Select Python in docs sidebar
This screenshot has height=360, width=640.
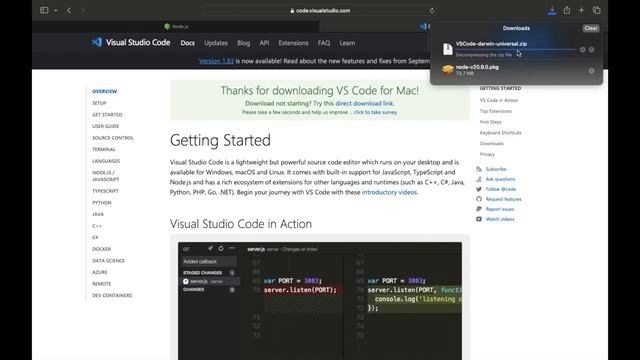pyautogui.click(x=102, y=202)
